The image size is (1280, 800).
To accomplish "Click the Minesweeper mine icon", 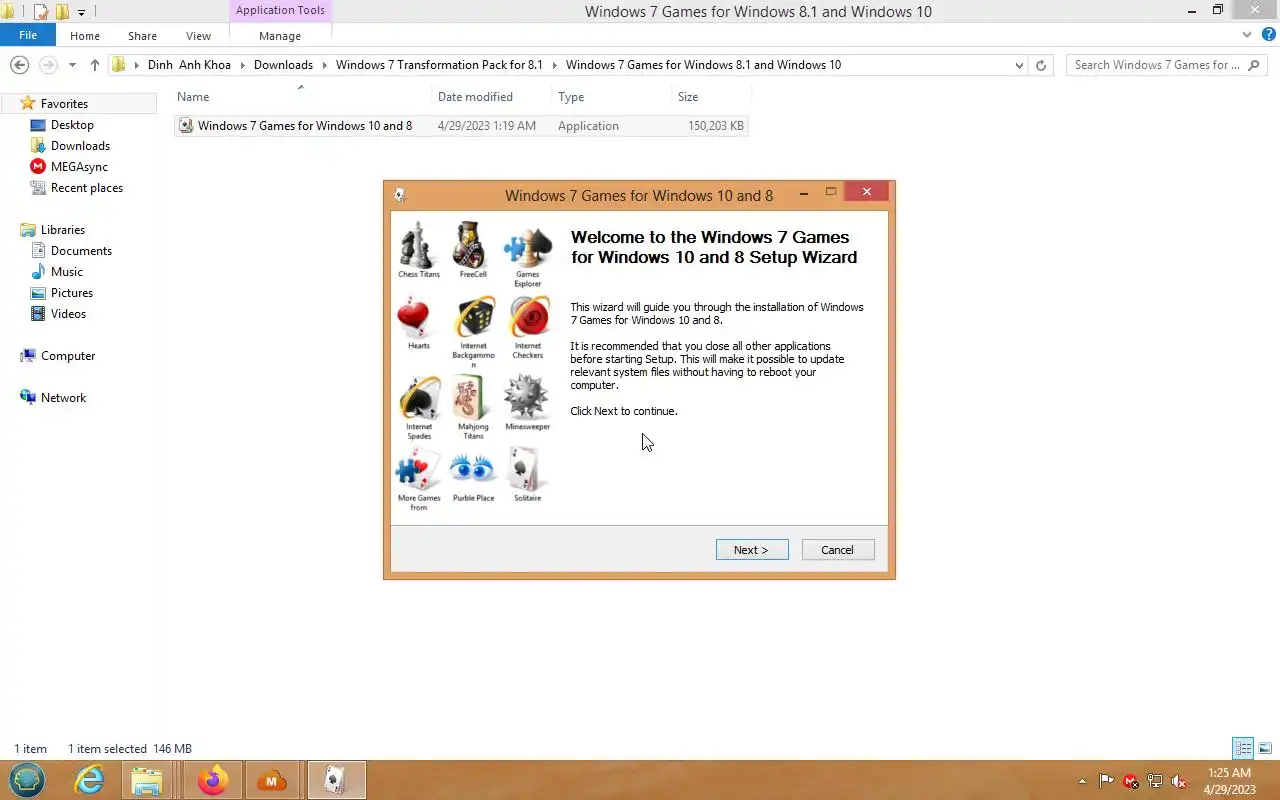I will [527, 398].
